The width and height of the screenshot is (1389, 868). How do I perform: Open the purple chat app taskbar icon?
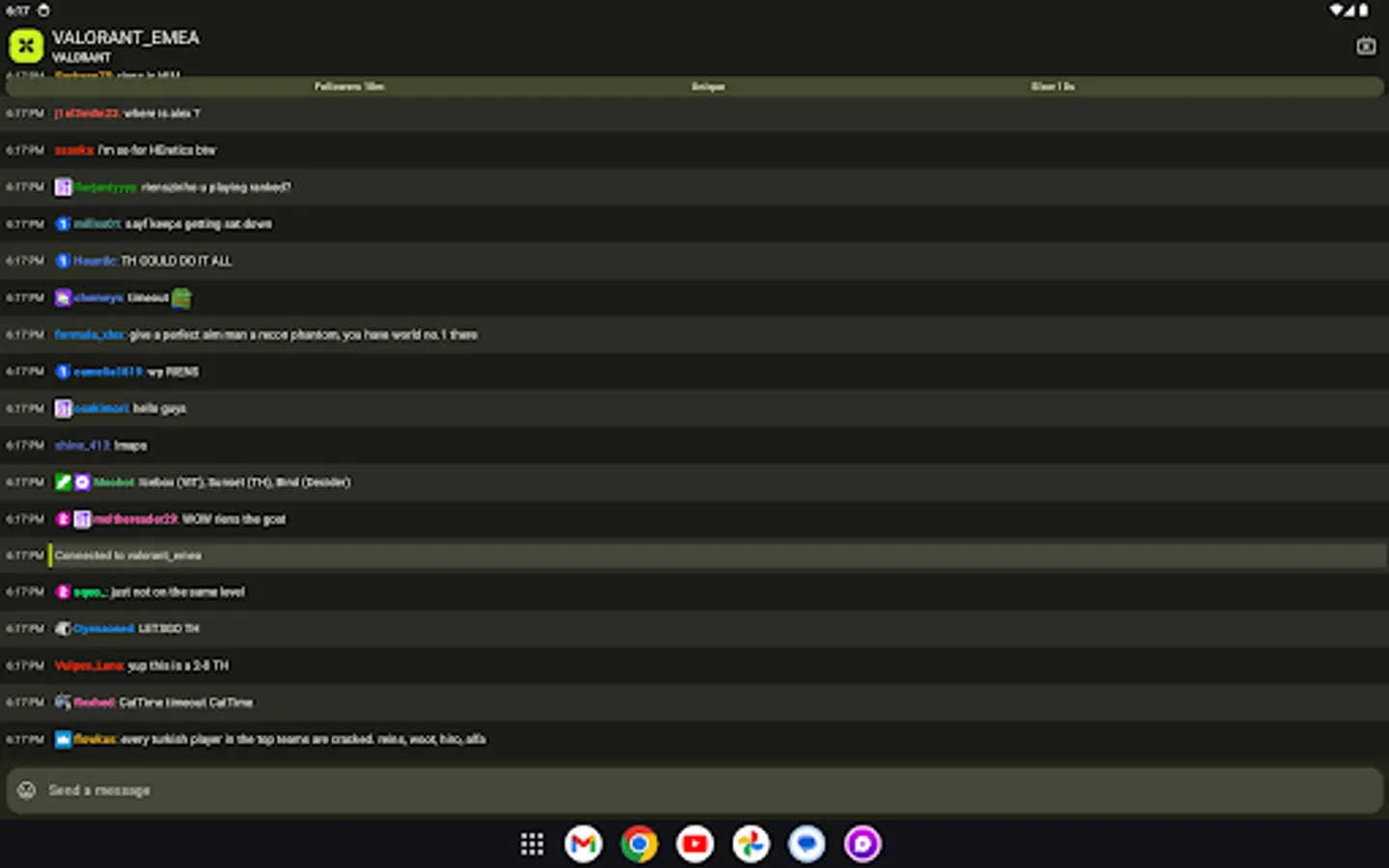(863, 844)
